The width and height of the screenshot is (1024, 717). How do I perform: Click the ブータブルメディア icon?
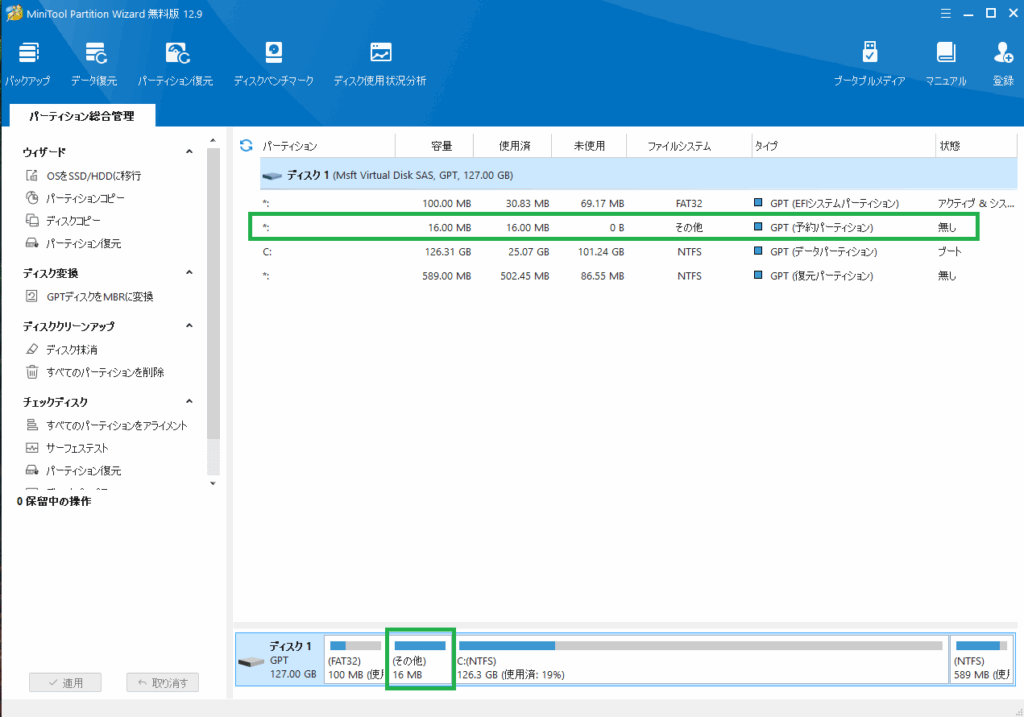869,55
